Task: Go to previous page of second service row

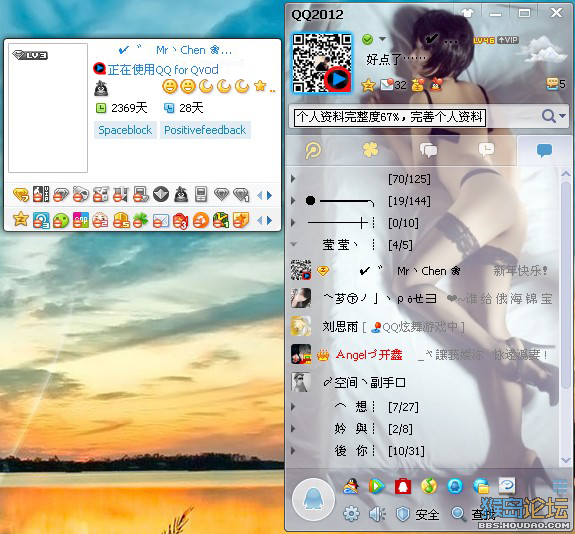Action: coord(260,220)
